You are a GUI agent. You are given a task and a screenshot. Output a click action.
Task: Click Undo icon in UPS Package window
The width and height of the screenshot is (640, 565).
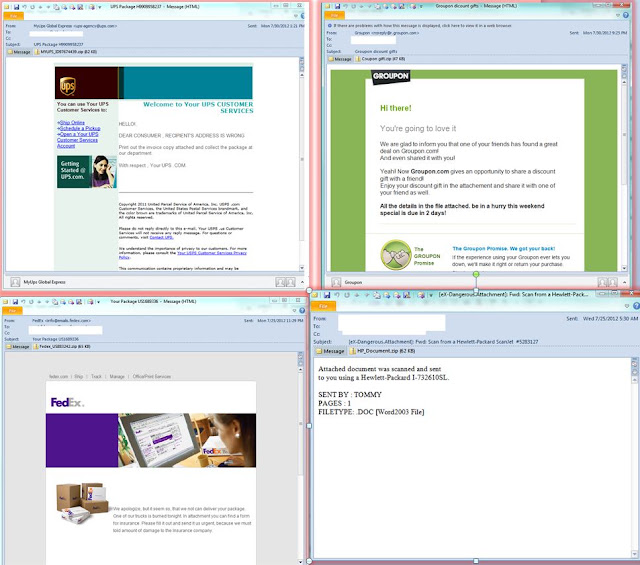(24, 7)
